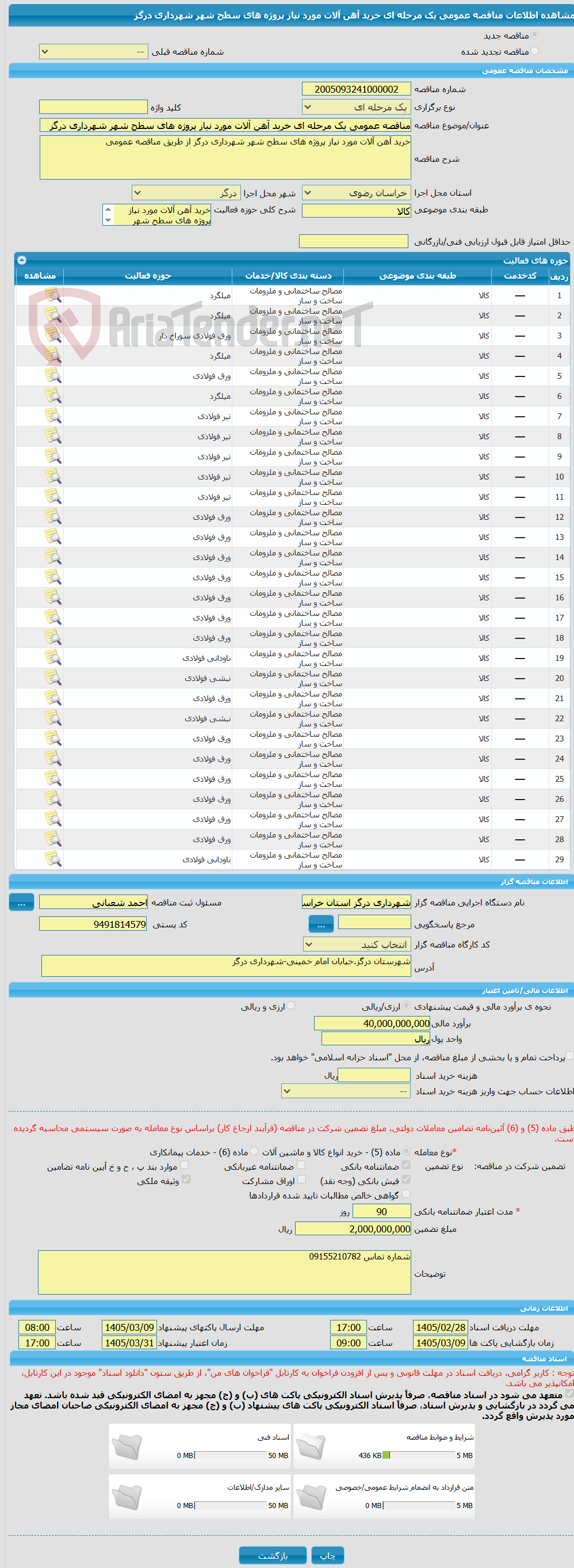574x1568 pixels.
Task: Choose ارزی/ریالی estimate option
Action: [406, 1006]
